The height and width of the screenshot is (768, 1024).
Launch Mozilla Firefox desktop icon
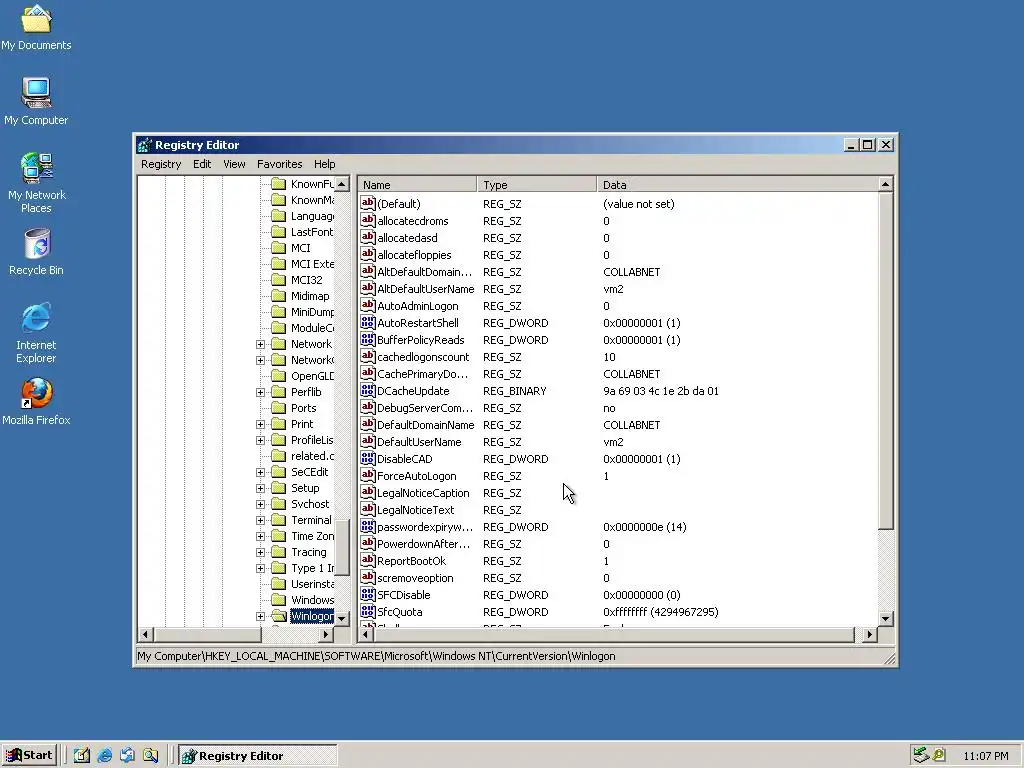click(x=36, y=402)
